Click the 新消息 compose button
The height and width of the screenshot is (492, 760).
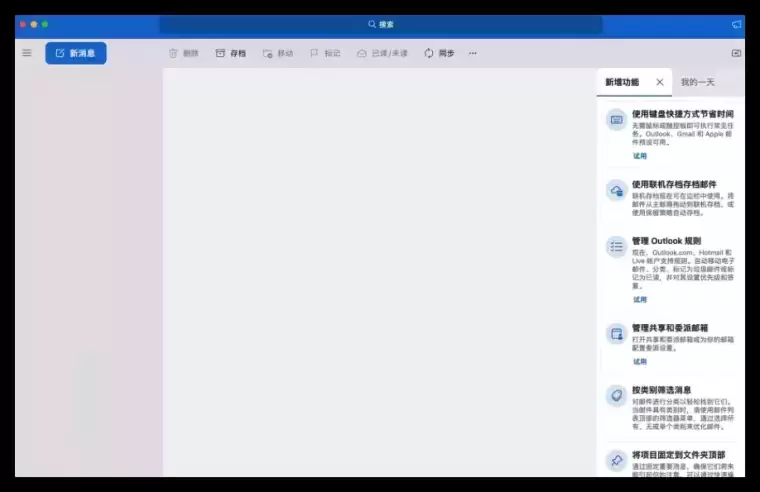[76, 53]
